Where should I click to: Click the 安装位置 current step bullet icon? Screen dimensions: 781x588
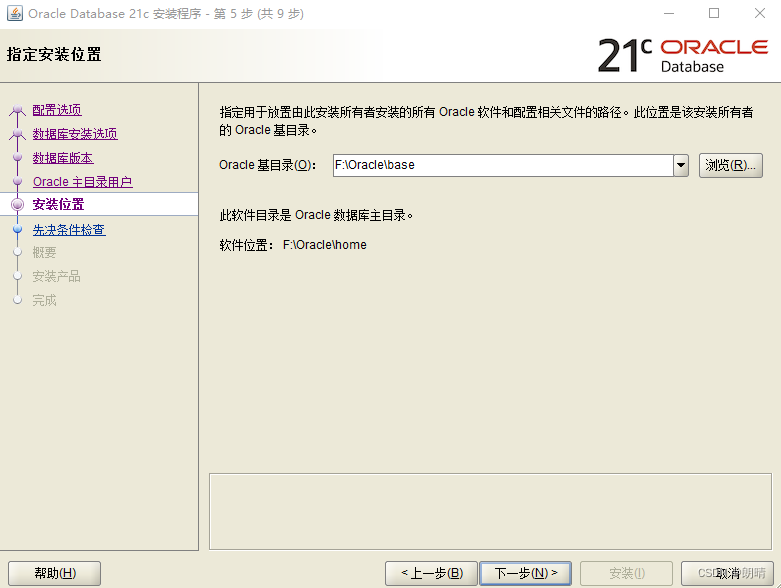point(17,204)
